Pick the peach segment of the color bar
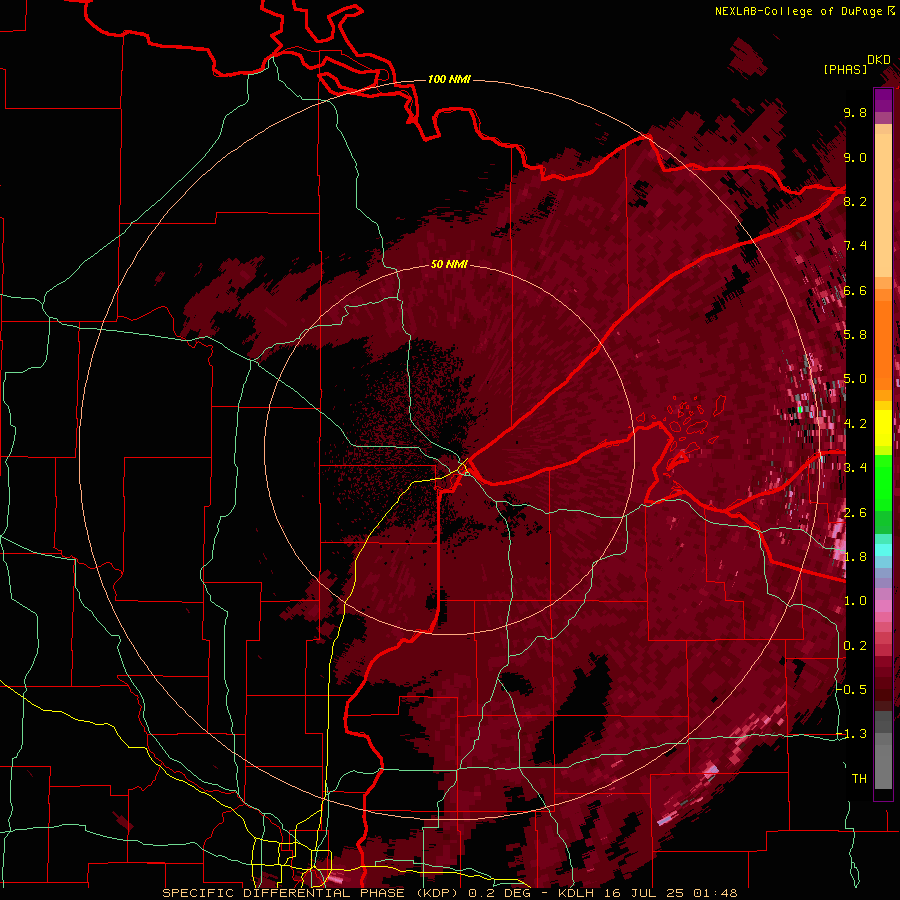900x900 pixels. [883, 205]
